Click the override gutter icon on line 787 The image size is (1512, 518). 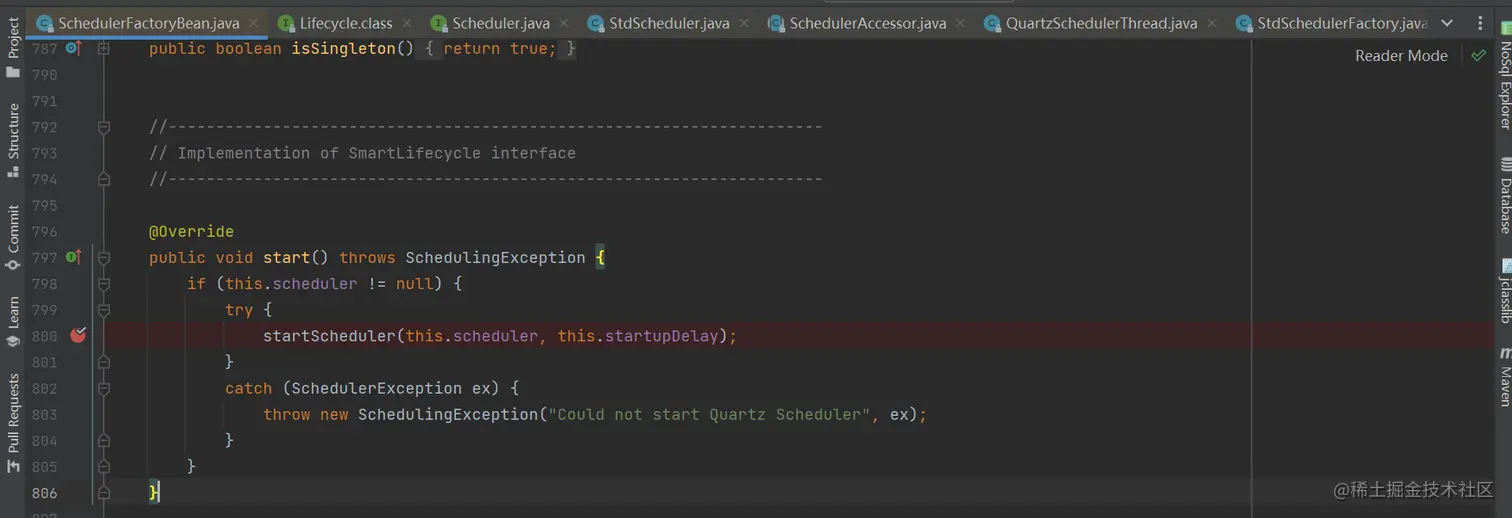[73, 48]
